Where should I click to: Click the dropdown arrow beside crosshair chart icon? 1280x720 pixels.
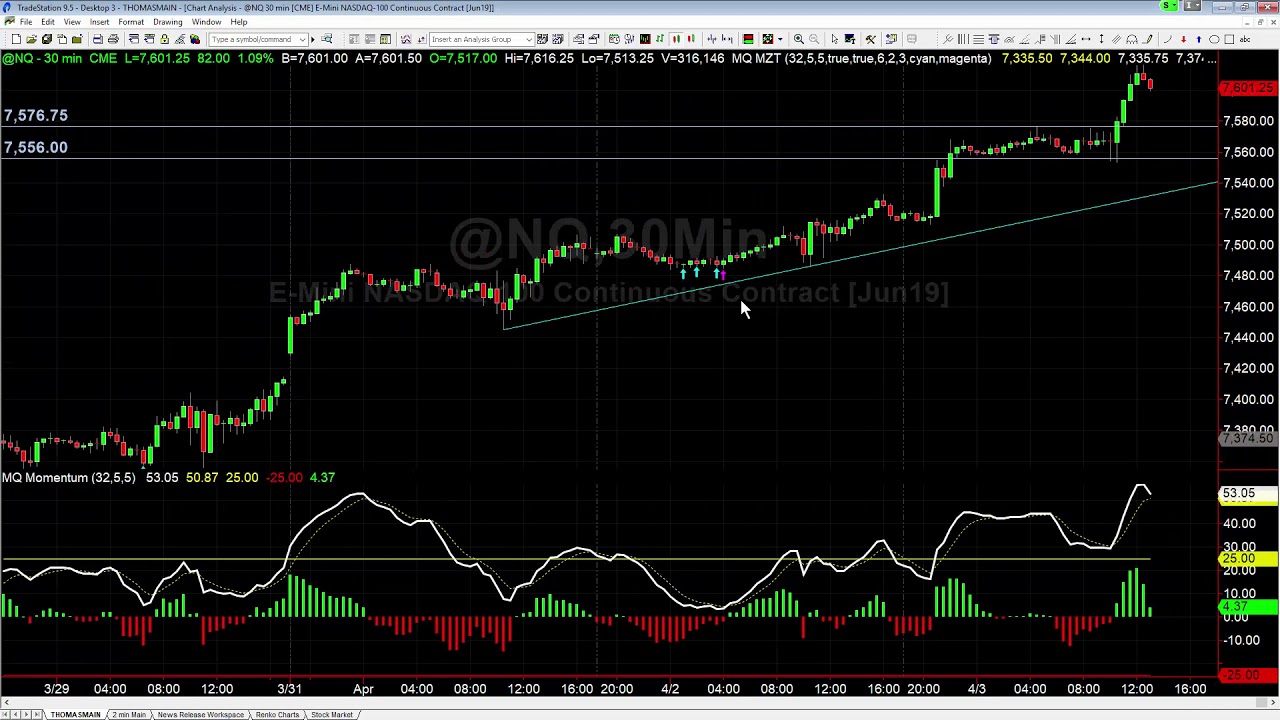[x=780, y=39]
